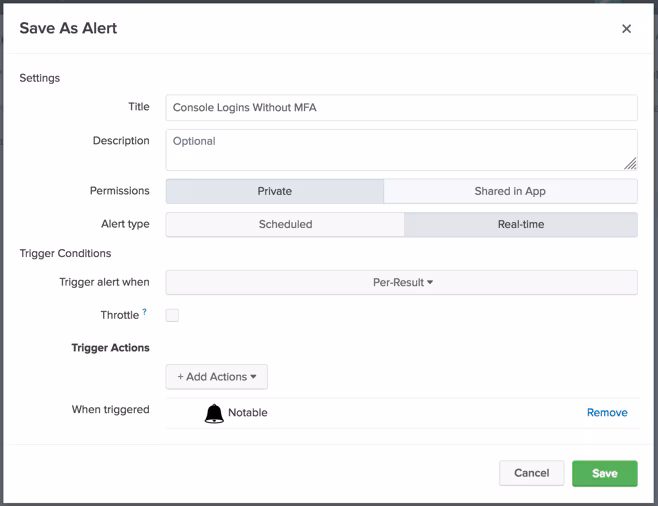
Task: Close the Save As Alert dialog
Action: click(x=626, y=29)
